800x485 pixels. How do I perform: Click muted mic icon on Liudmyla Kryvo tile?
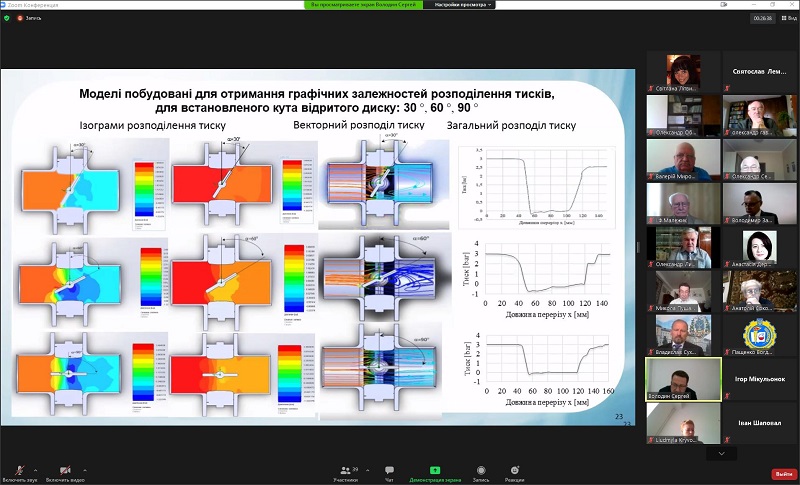(651, 440)
